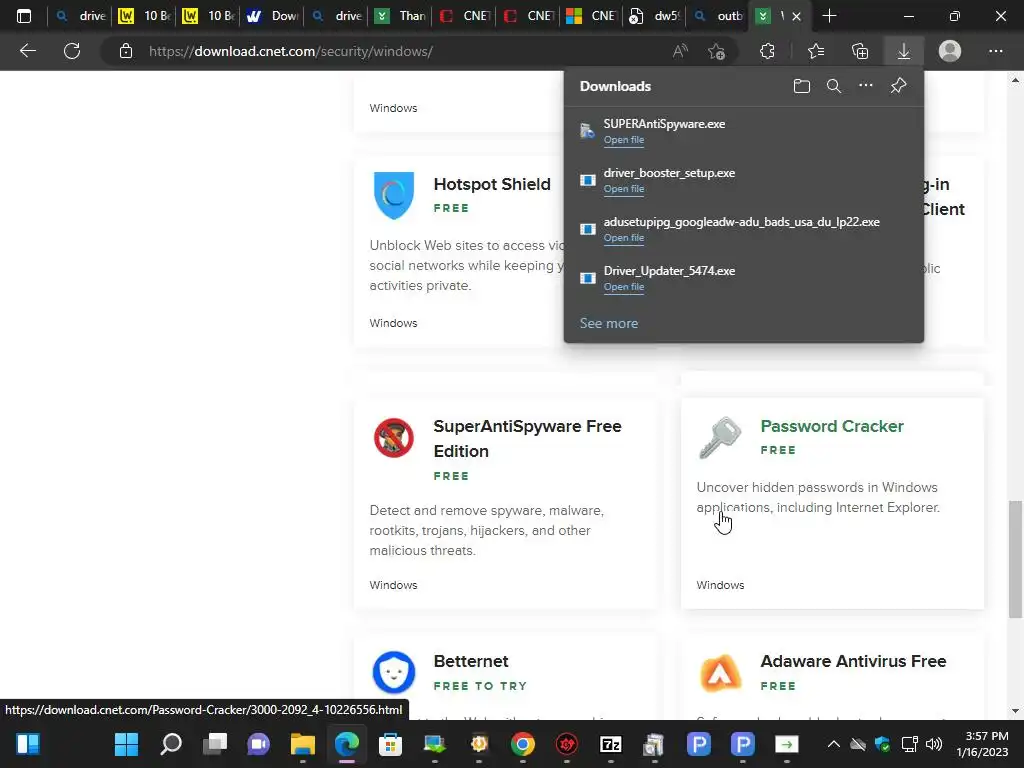Open the Password Cracker title link
The height and width of the screenshot is (768, 1024).
[832, 426]
